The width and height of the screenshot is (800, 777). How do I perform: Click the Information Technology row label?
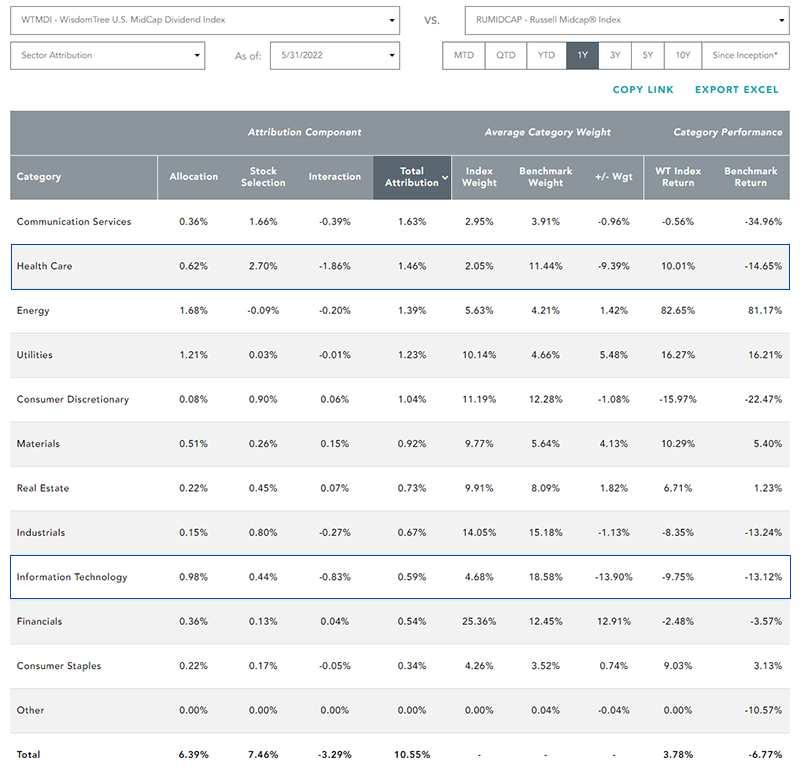[72, 577]
